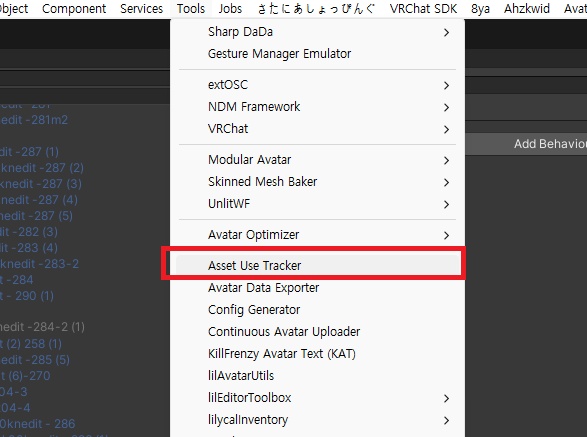Viewport: 587px width, 437px height.
Task: Open the 8ya menu
Action: (x=480, y=9)
